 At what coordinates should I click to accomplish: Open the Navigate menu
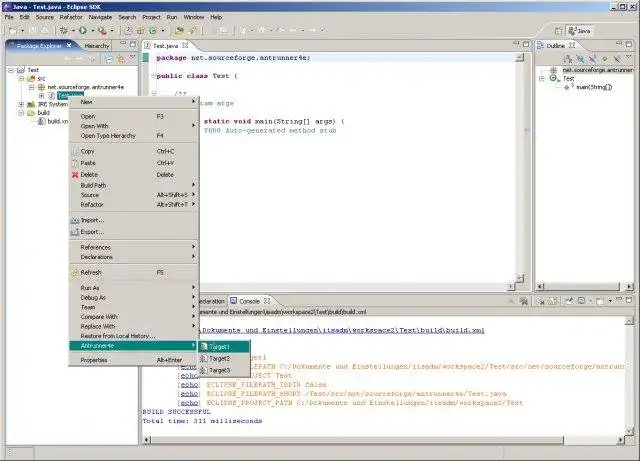pos(100,17)
